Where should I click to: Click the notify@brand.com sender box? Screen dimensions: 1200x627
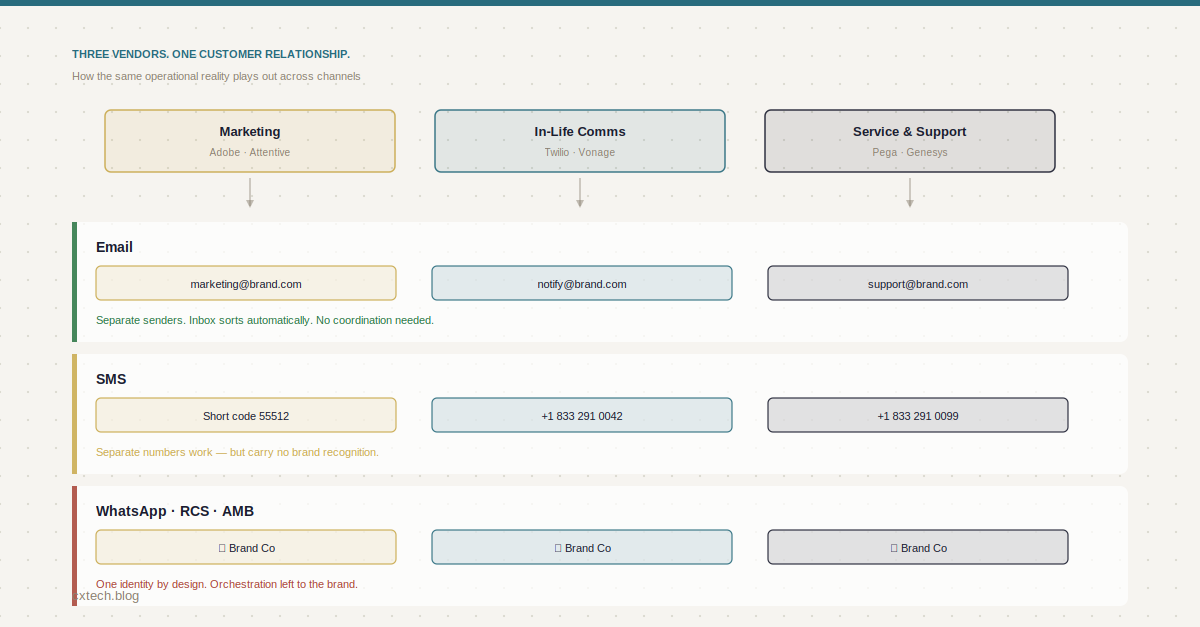[x=582, y=283]
